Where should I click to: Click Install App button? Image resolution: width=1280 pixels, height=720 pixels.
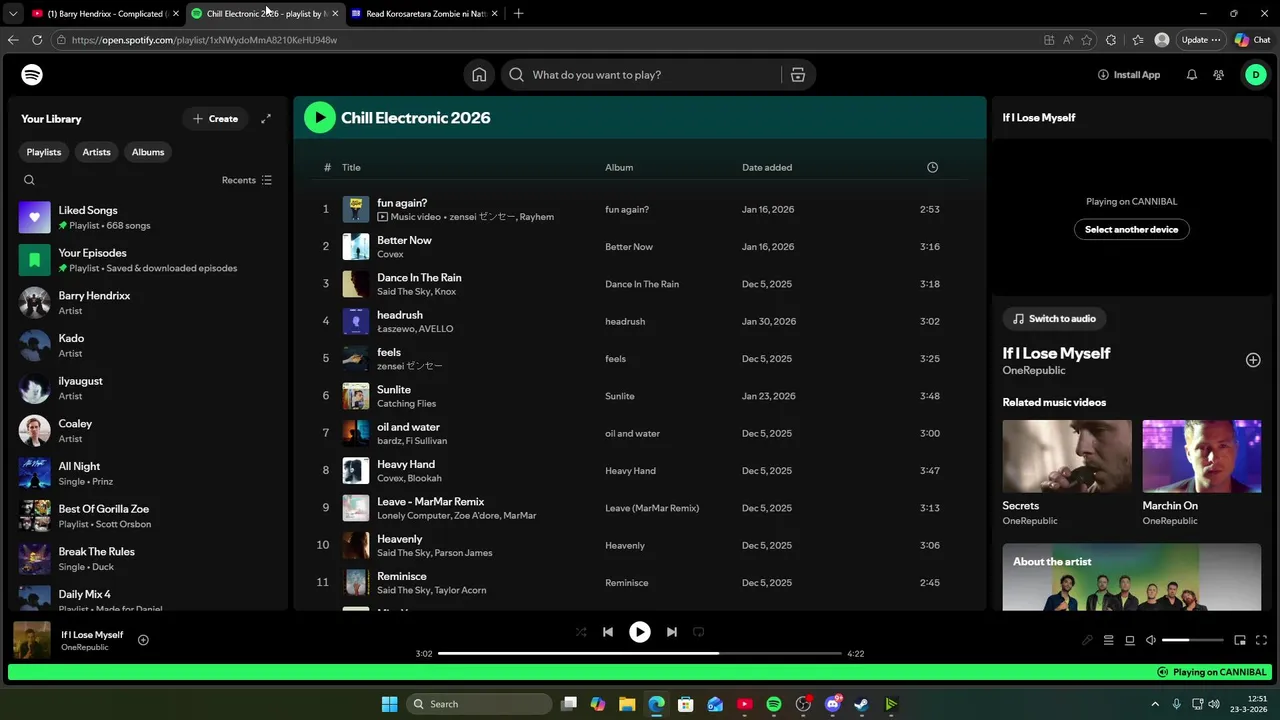click(x=1129, y=75)
